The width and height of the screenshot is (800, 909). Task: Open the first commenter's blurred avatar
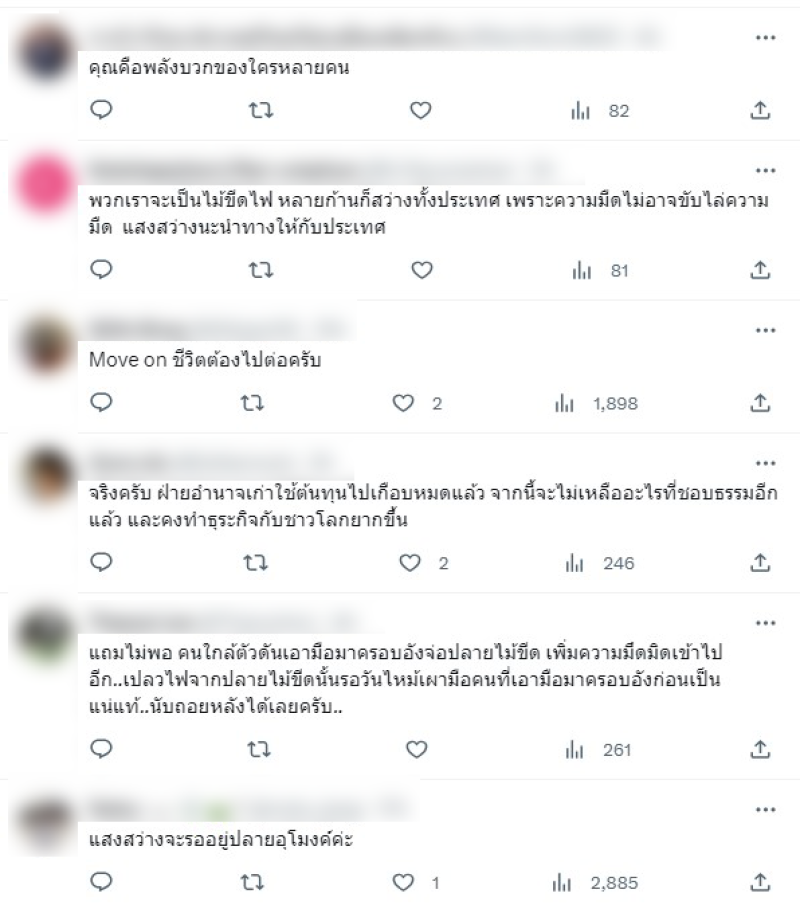coord(45,52)
